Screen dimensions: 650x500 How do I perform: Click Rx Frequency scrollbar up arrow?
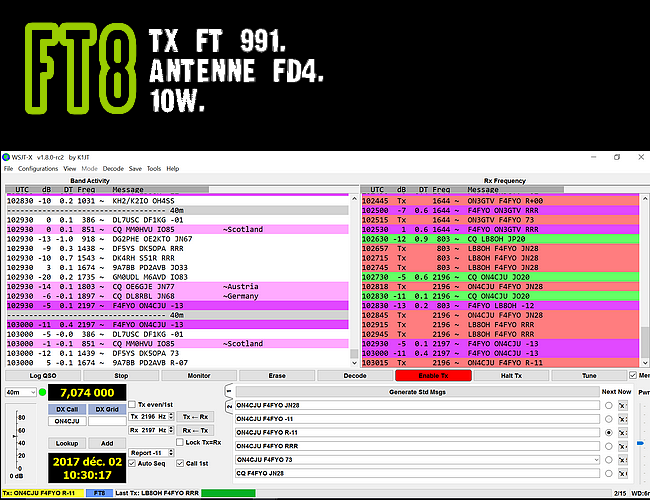click(x=645, y=199)
